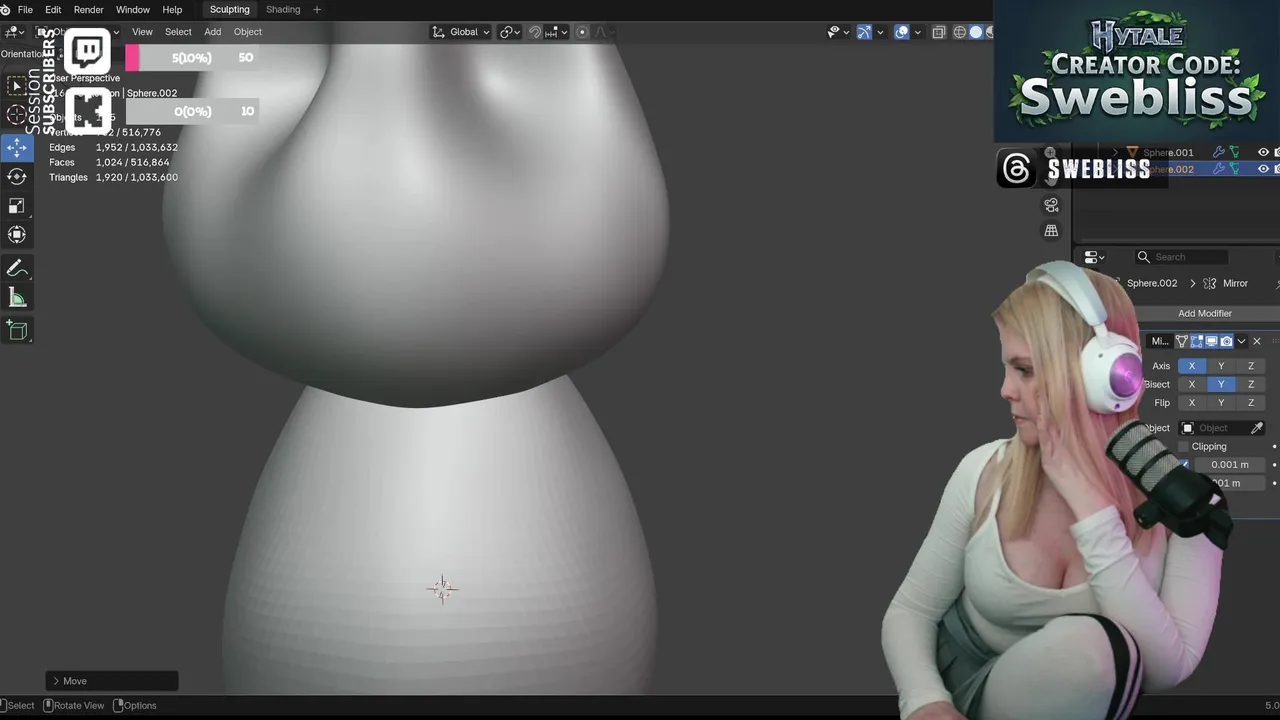This screenshot has height=720, width=1280.
Task: Activate the Transform tool
Action: pyautogui.click(x=17, y=235)
